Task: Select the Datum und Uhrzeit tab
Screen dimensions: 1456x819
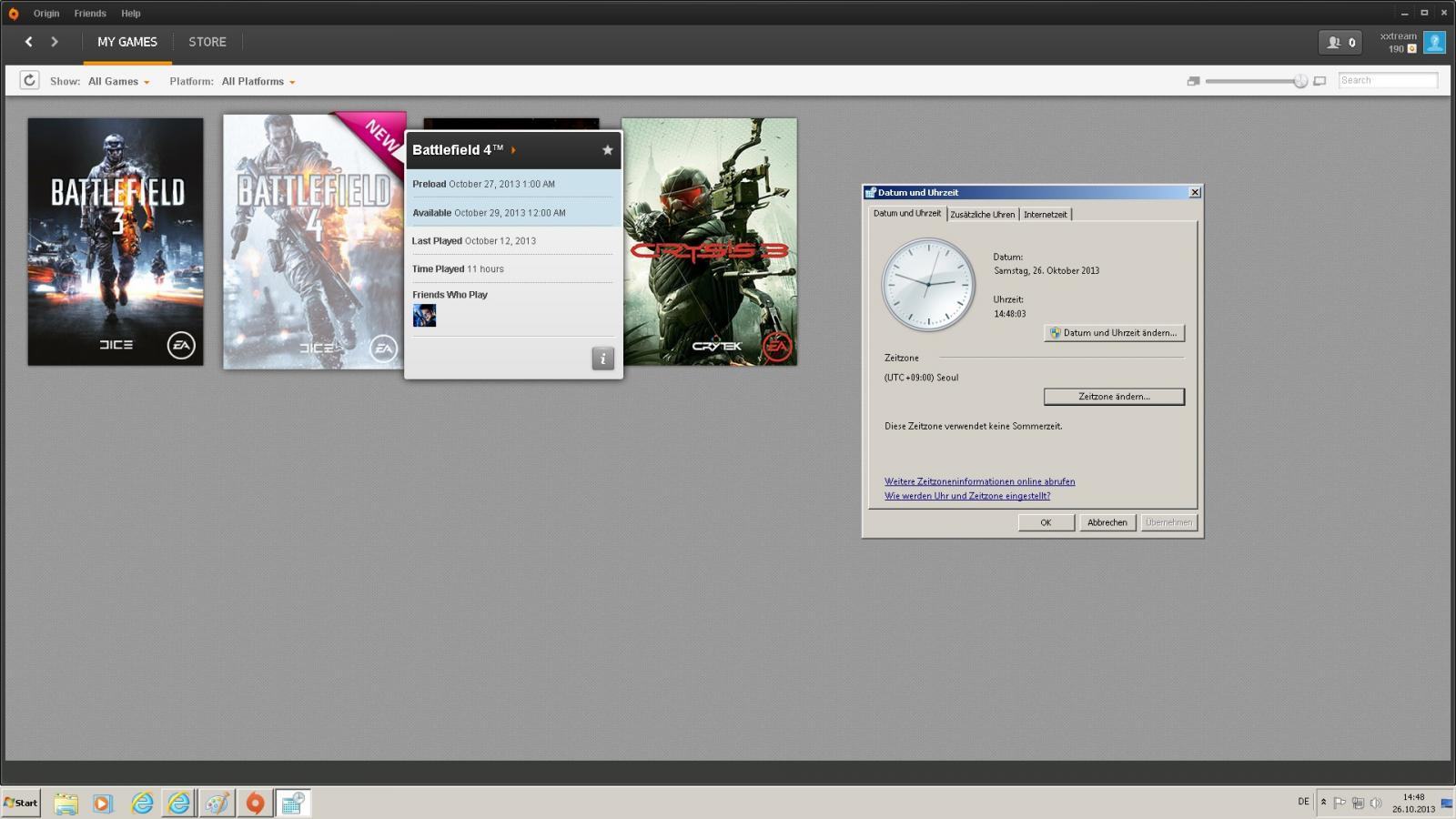Action: 907,213
